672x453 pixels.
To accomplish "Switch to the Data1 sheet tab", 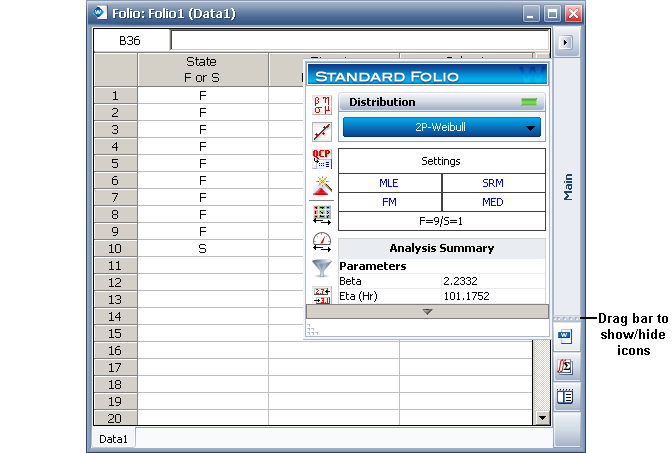I will (x=113, y=438).
